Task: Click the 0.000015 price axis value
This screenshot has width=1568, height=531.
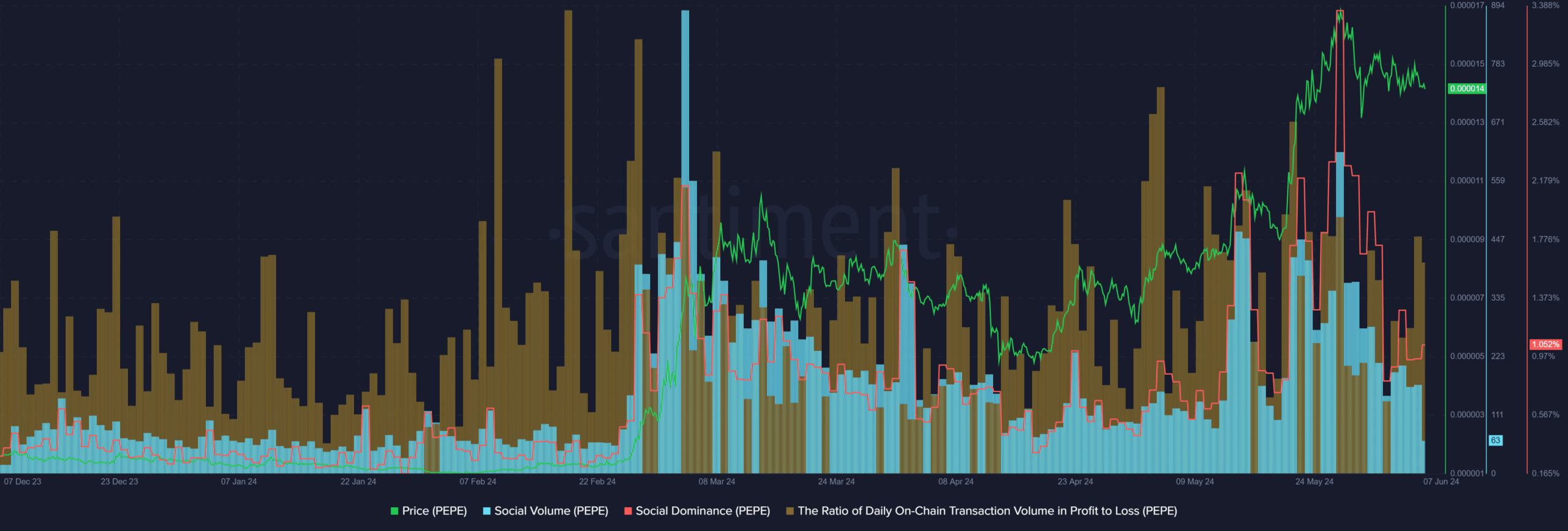Action: 1467,64
